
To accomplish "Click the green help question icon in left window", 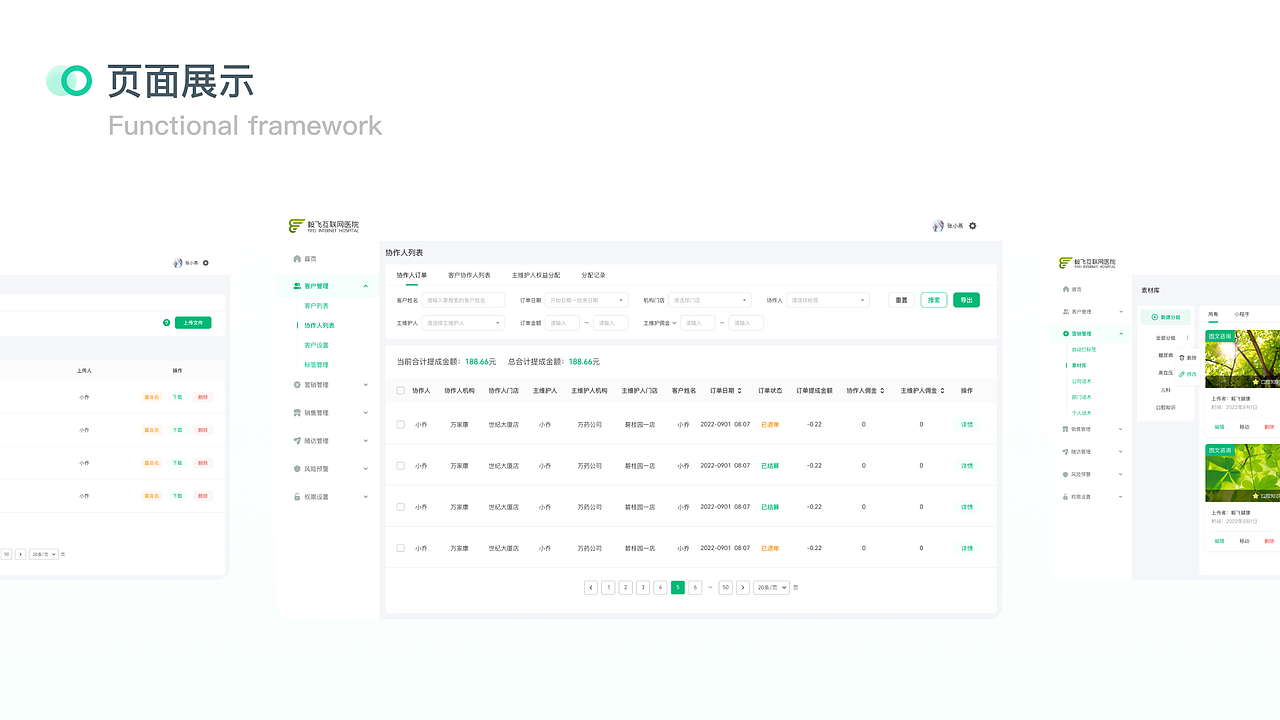I will coord(166,323).
